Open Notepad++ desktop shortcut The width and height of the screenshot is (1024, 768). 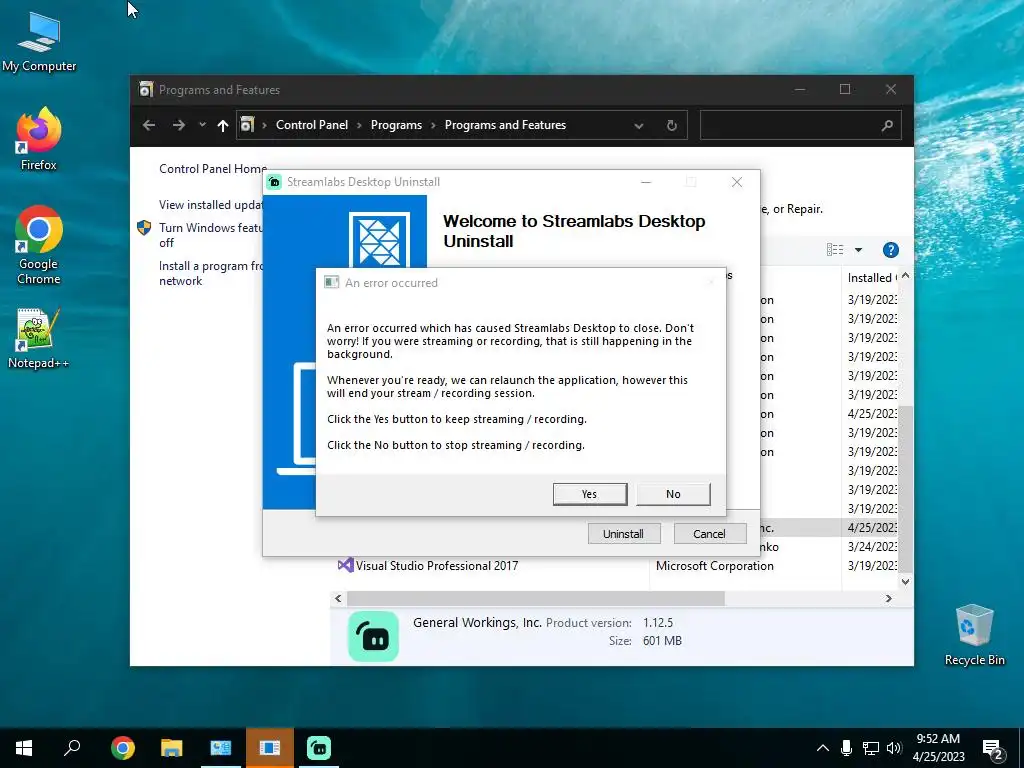39,338
